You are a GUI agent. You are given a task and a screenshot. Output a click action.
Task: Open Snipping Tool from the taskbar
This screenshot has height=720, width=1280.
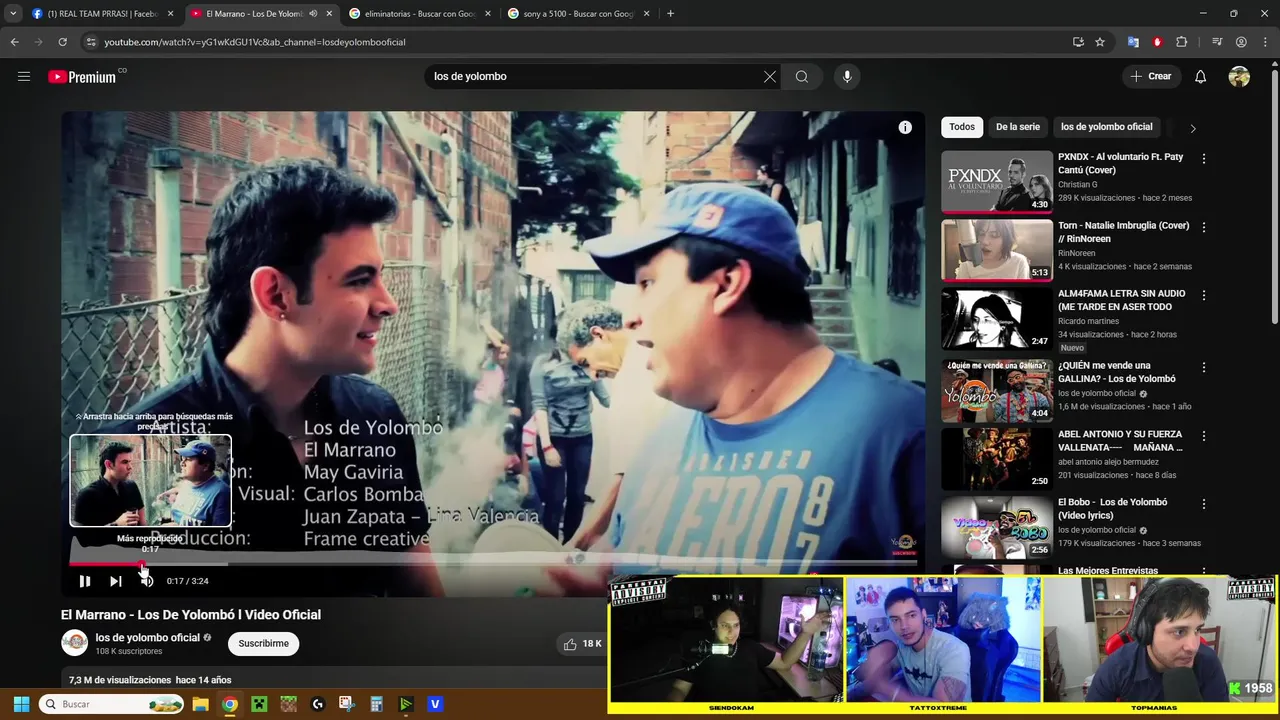(x=347, y=704)
